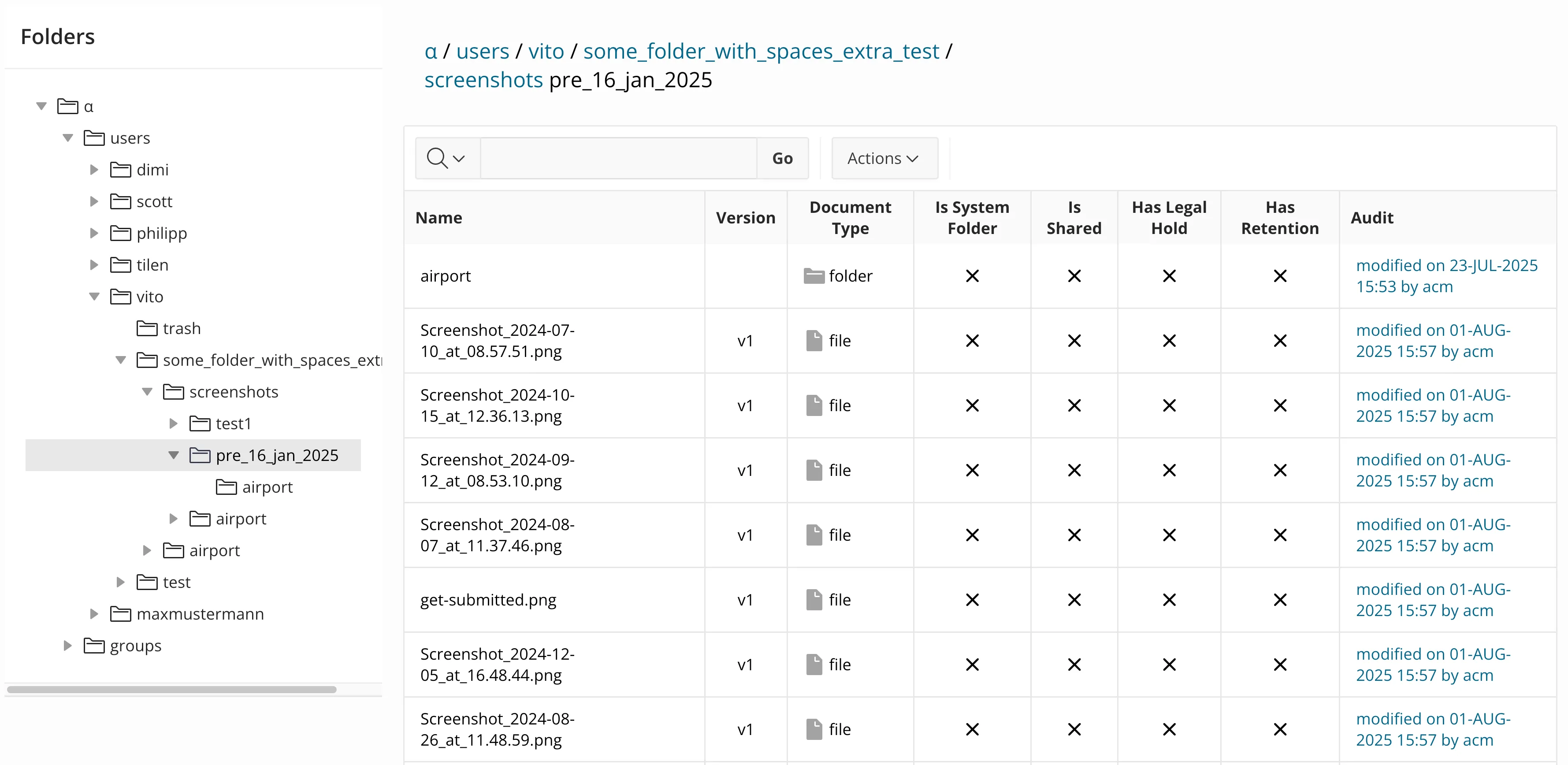This screenshot has width=1568, height=765.
Task: Click Is Shared X mark for airport
Action: tap(1074, 276)
